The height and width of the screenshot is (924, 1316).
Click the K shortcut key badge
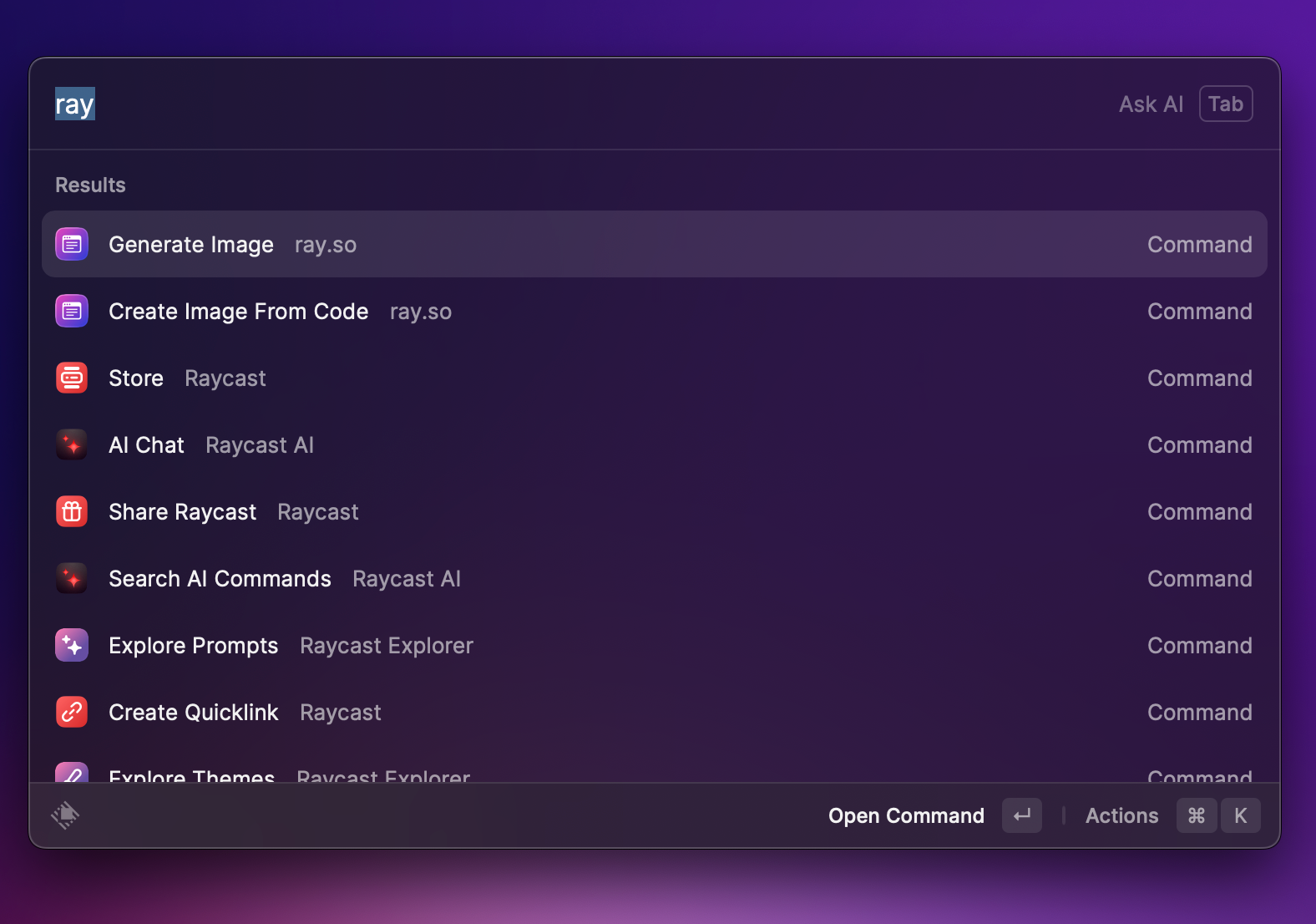[x=1240, y=815]
